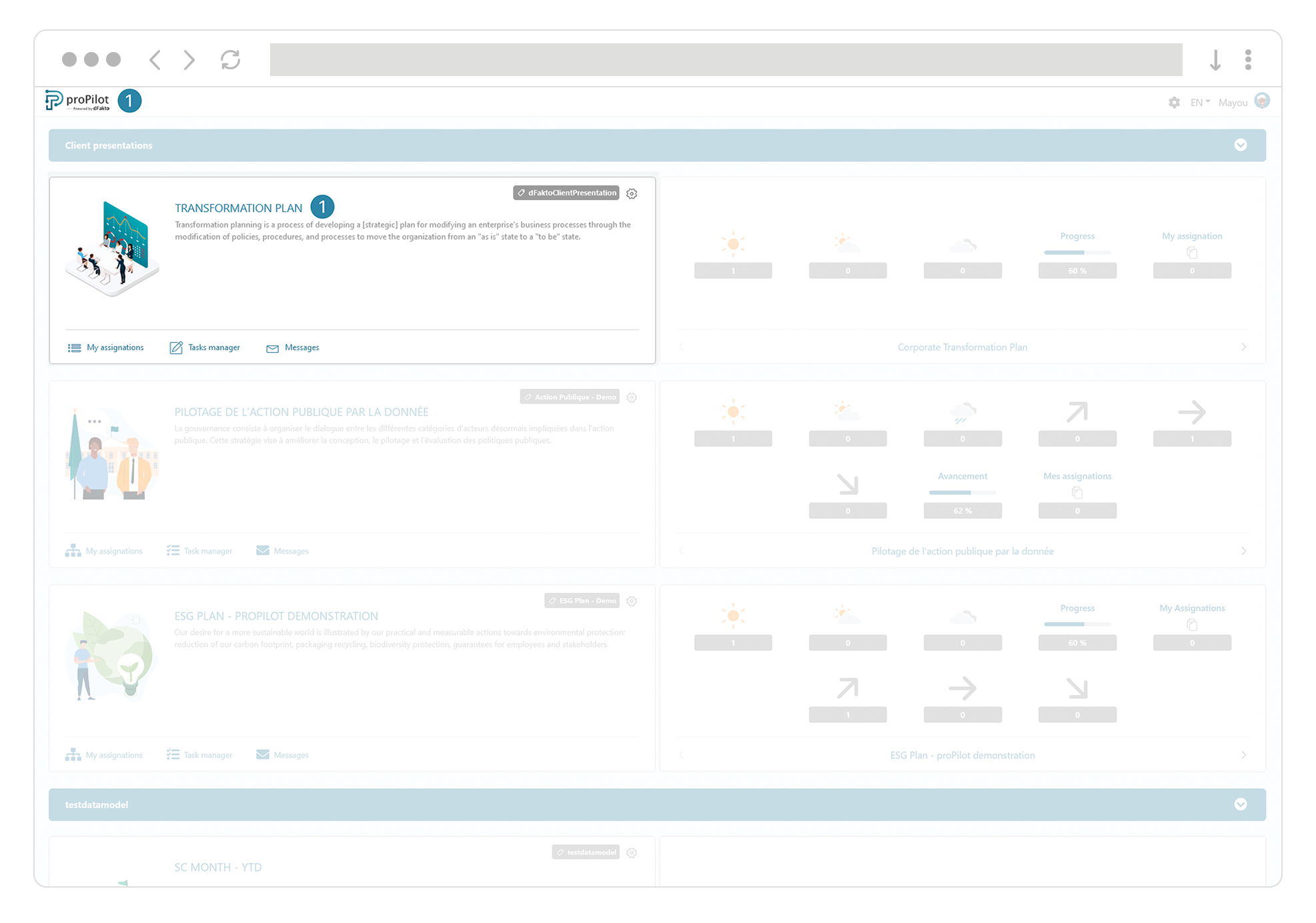The height and width of the screenshot is (923, 1316).
Task: Click the upward trend arrow icon in ESG panel
Action: point(848,688)
